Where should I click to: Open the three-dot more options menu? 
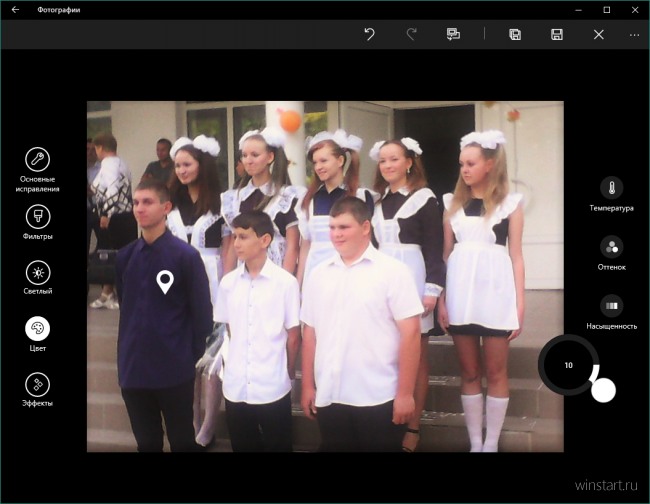click(x=634, y=35)
